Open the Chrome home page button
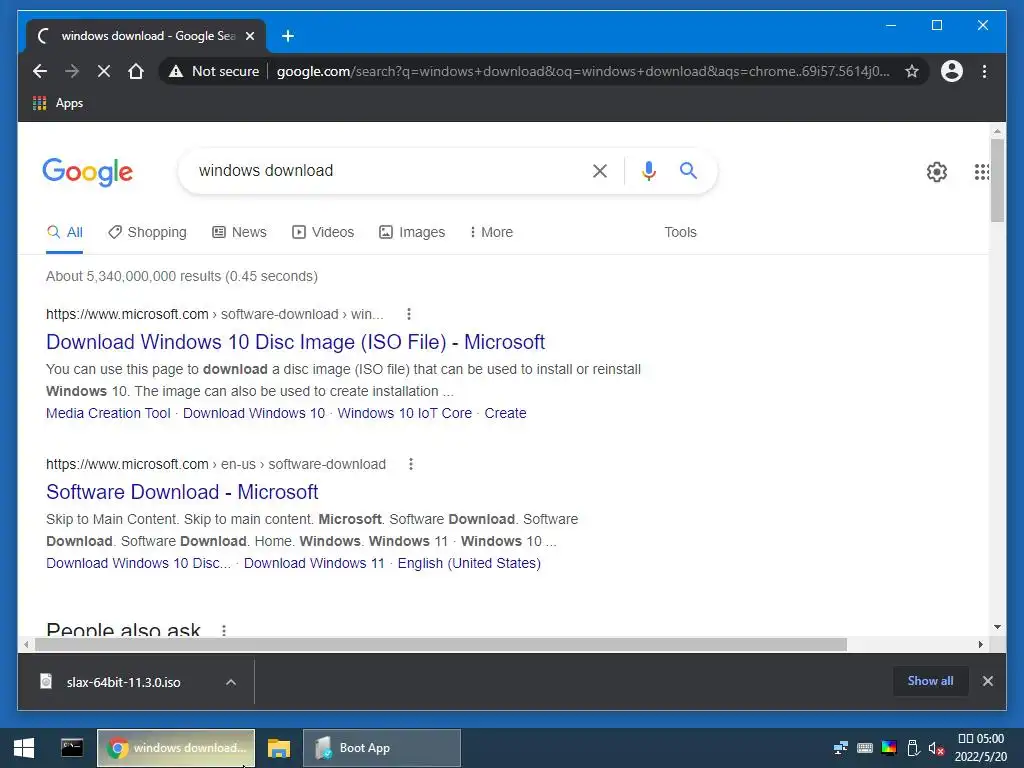 (136, 71)
